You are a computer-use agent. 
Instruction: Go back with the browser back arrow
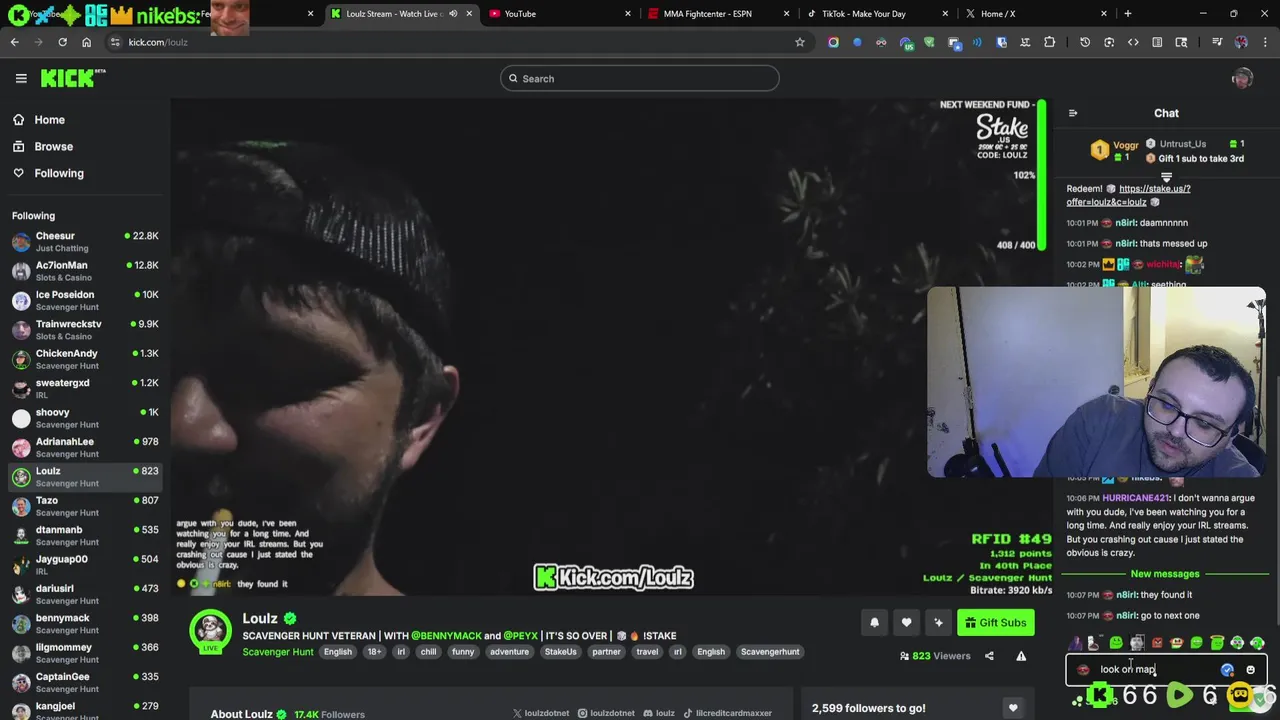[14, 42]
